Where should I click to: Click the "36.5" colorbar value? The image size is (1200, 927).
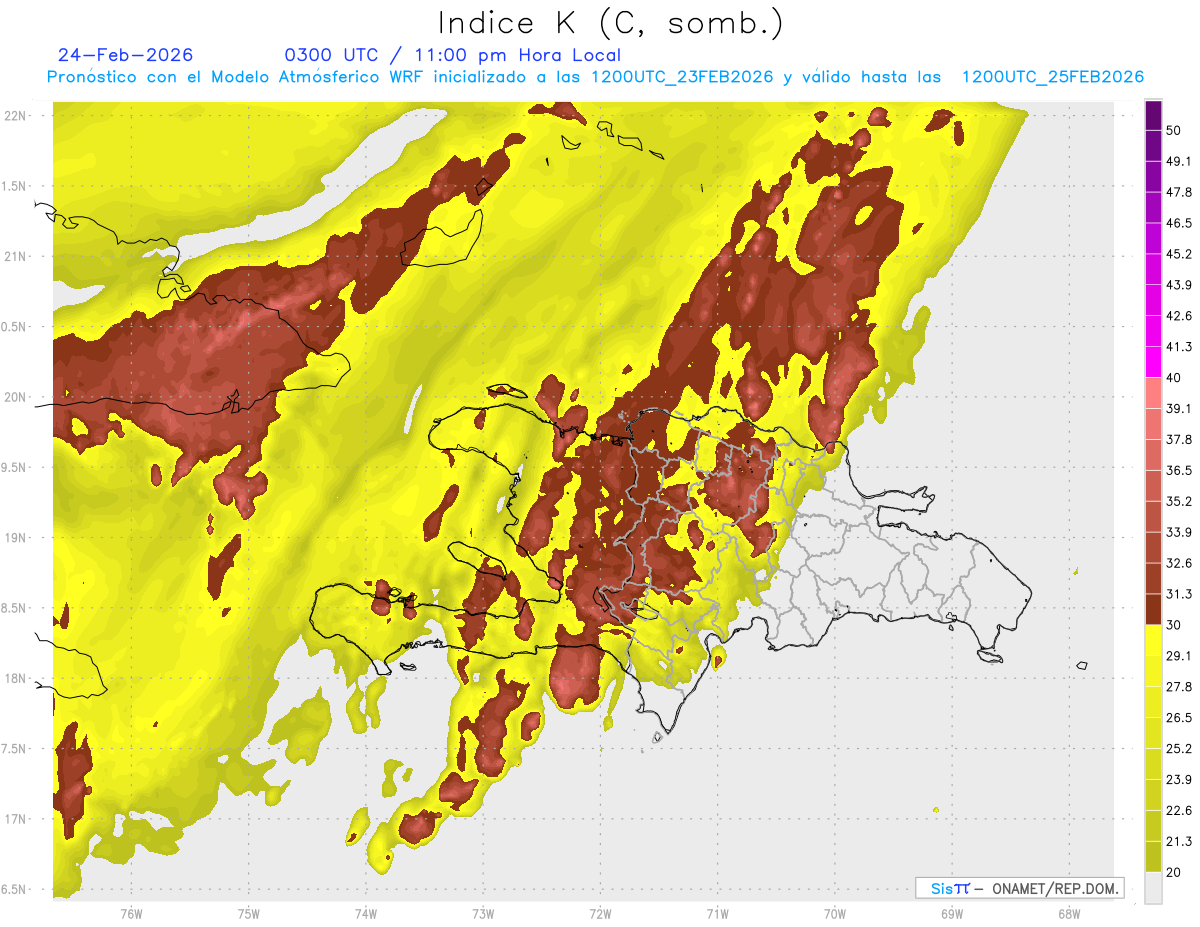(x=1179, y=470)
